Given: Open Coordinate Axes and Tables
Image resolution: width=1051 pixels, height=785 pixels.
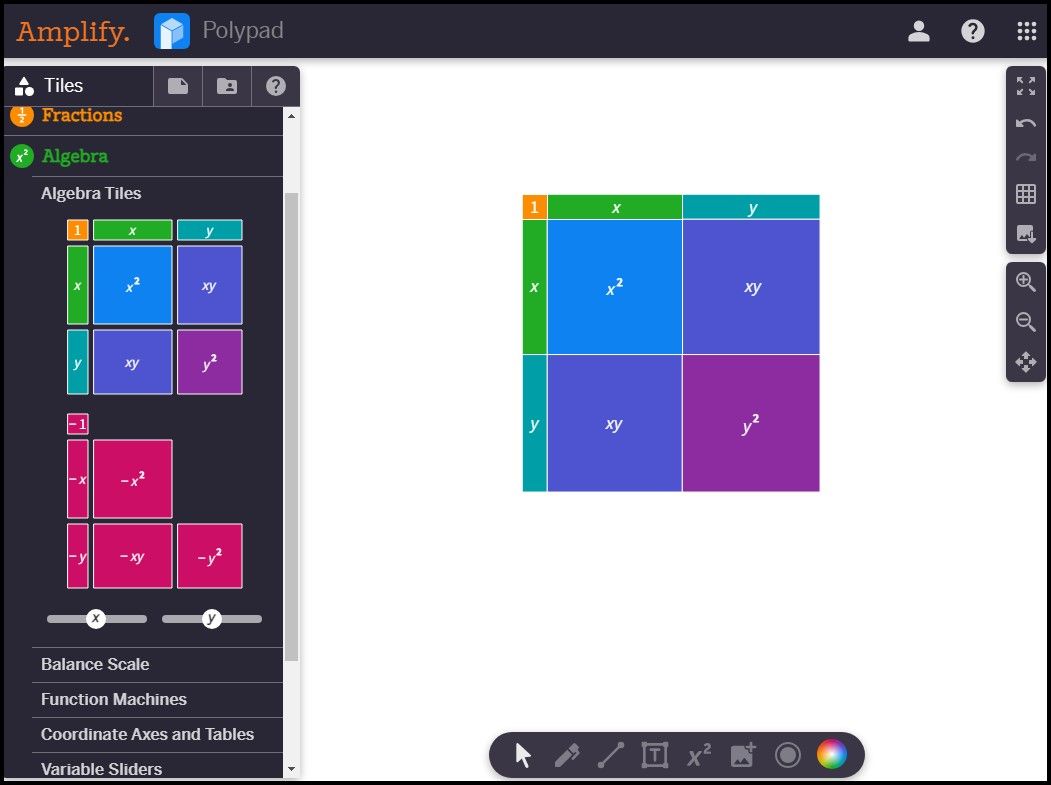Looking at the screenshot, I should 145,734.
